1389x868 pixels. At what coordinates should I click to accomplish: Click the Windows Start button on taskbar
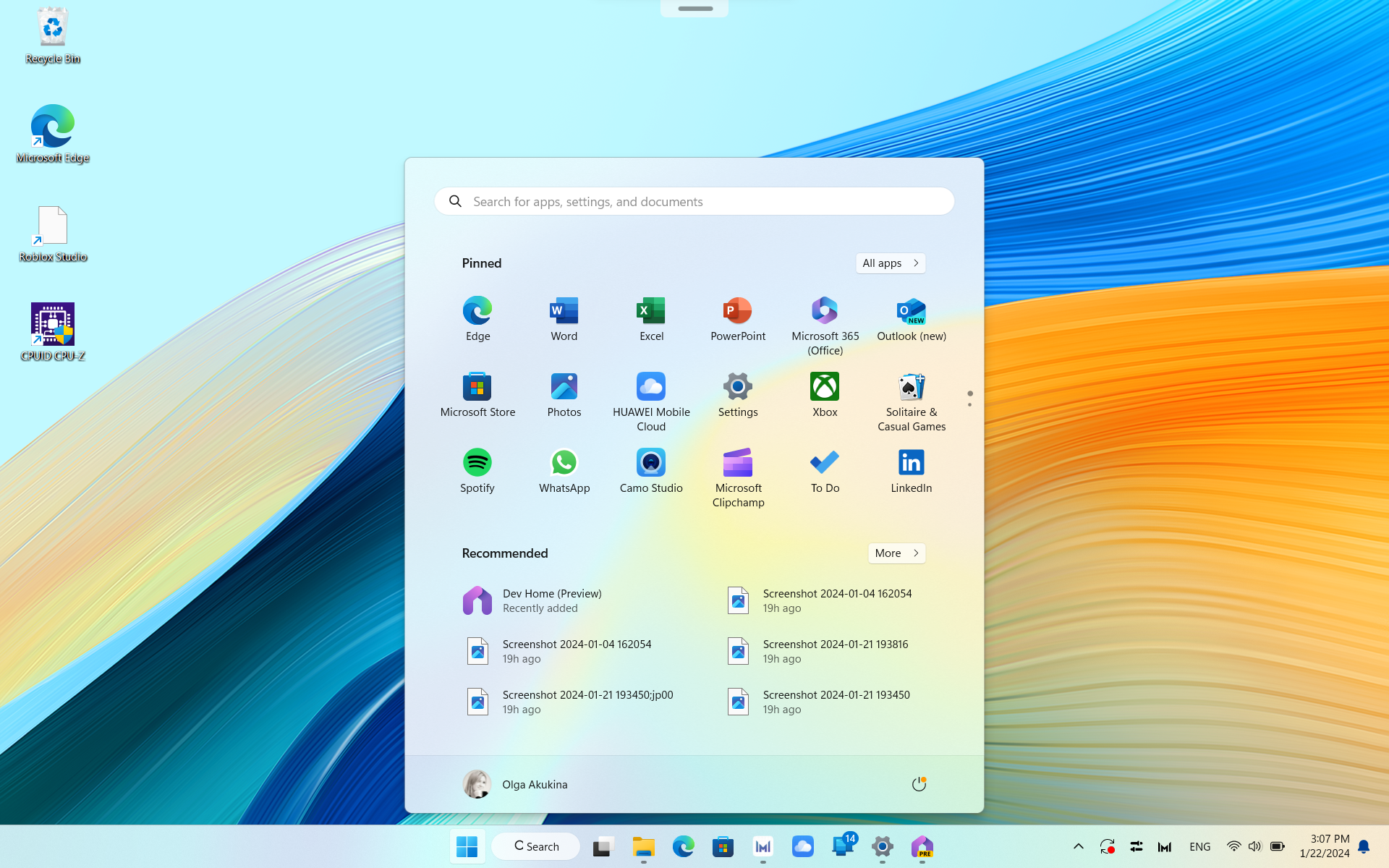[467, 846]
